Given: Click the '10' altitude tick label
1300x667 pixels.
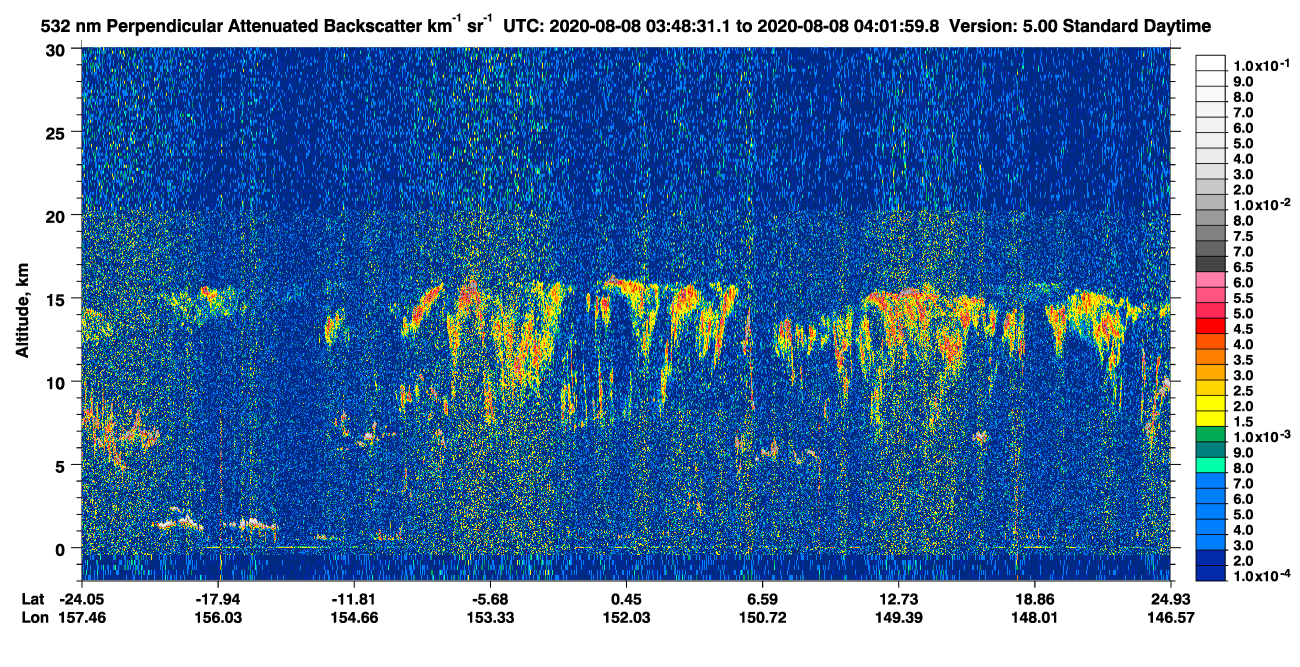Looking at the screenshot, I should (x=58, y=382).
